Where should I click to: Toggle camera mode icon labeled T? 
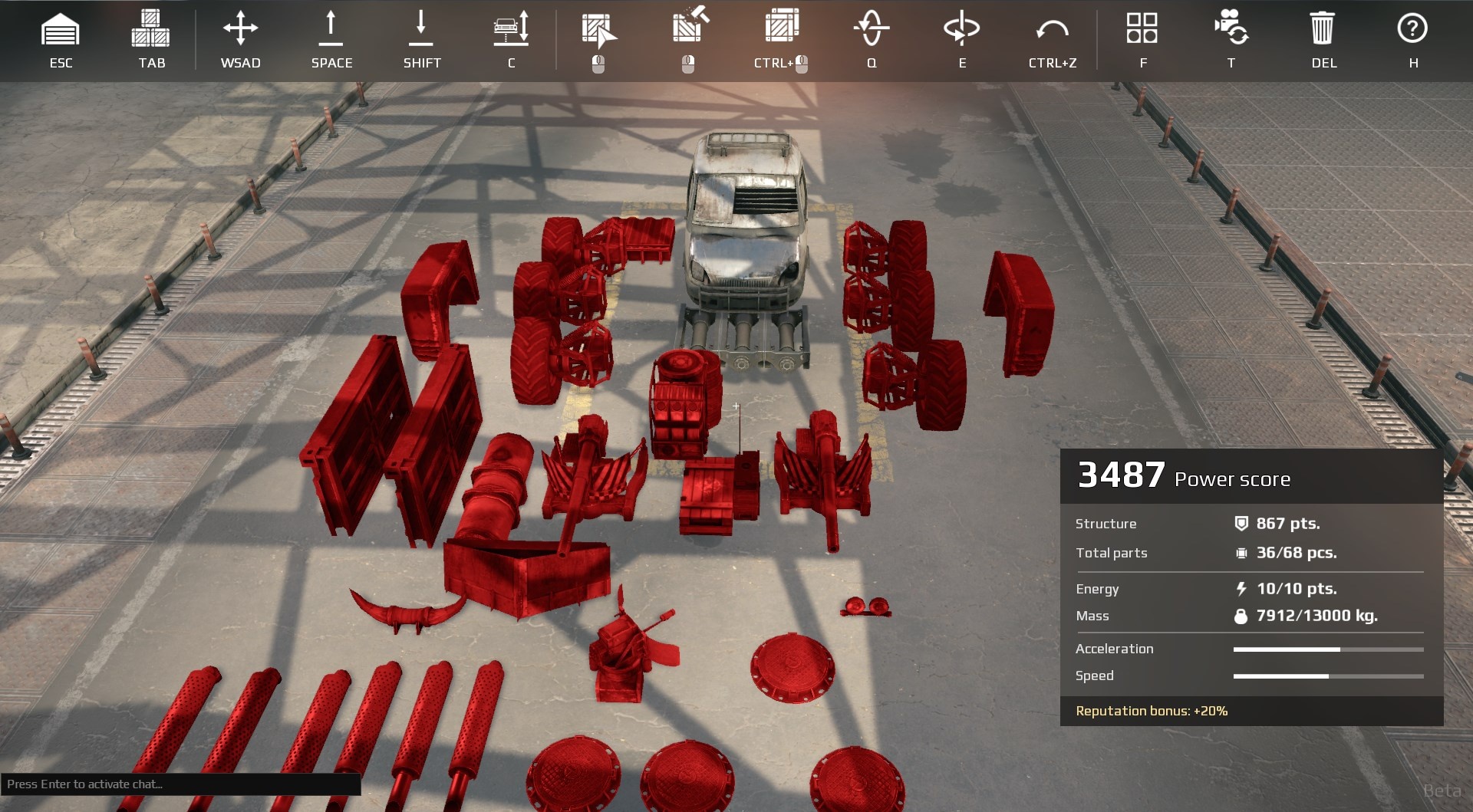point(1231,29)
